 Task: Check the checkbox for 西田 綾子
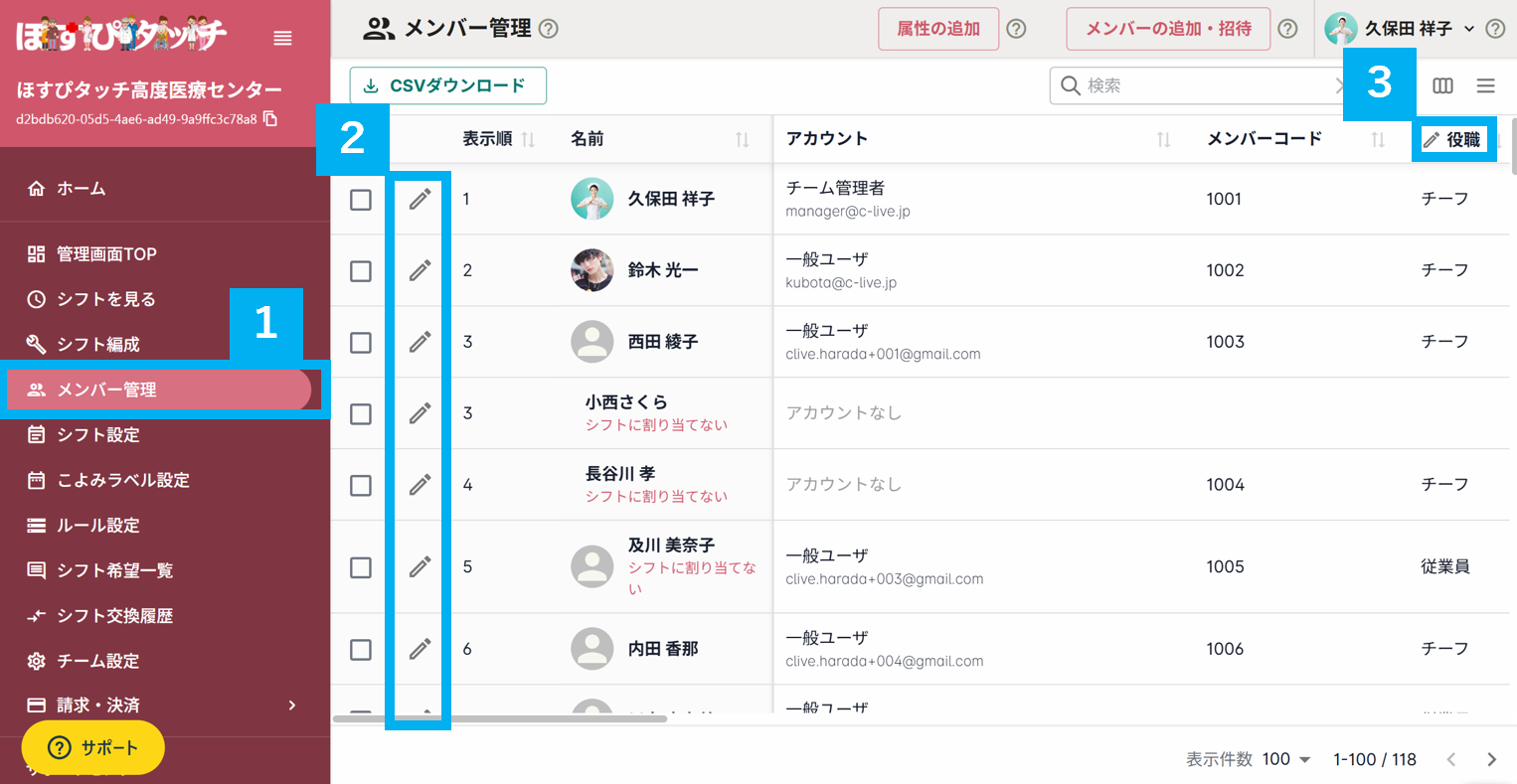[359, 342]
